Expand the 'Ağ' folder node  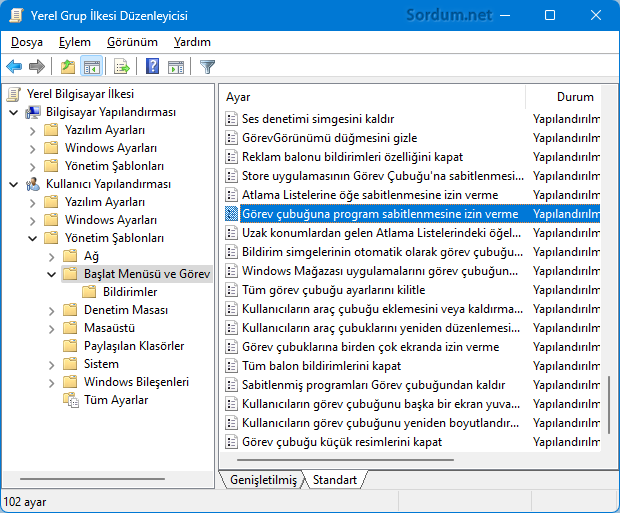[x=52, y=257]
